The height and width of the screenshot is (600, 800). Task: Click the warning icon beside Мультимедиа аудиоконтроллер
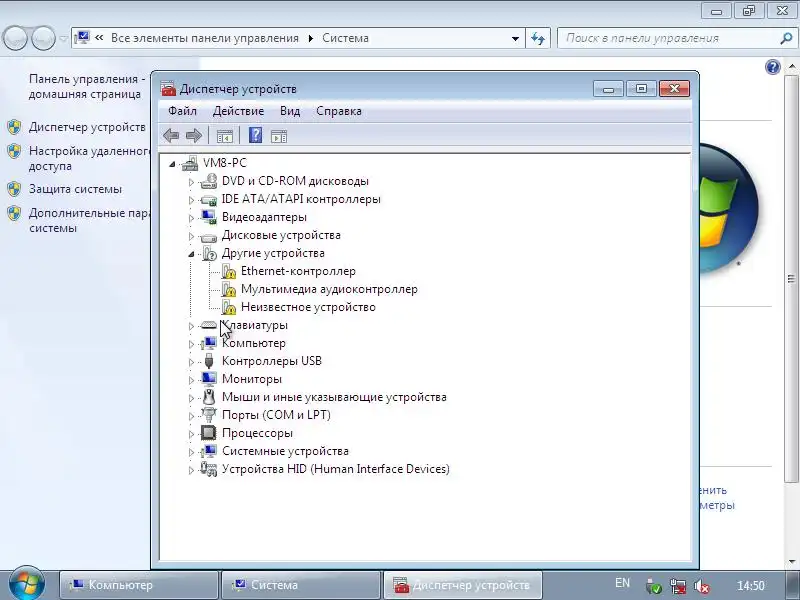click(229, 289)
